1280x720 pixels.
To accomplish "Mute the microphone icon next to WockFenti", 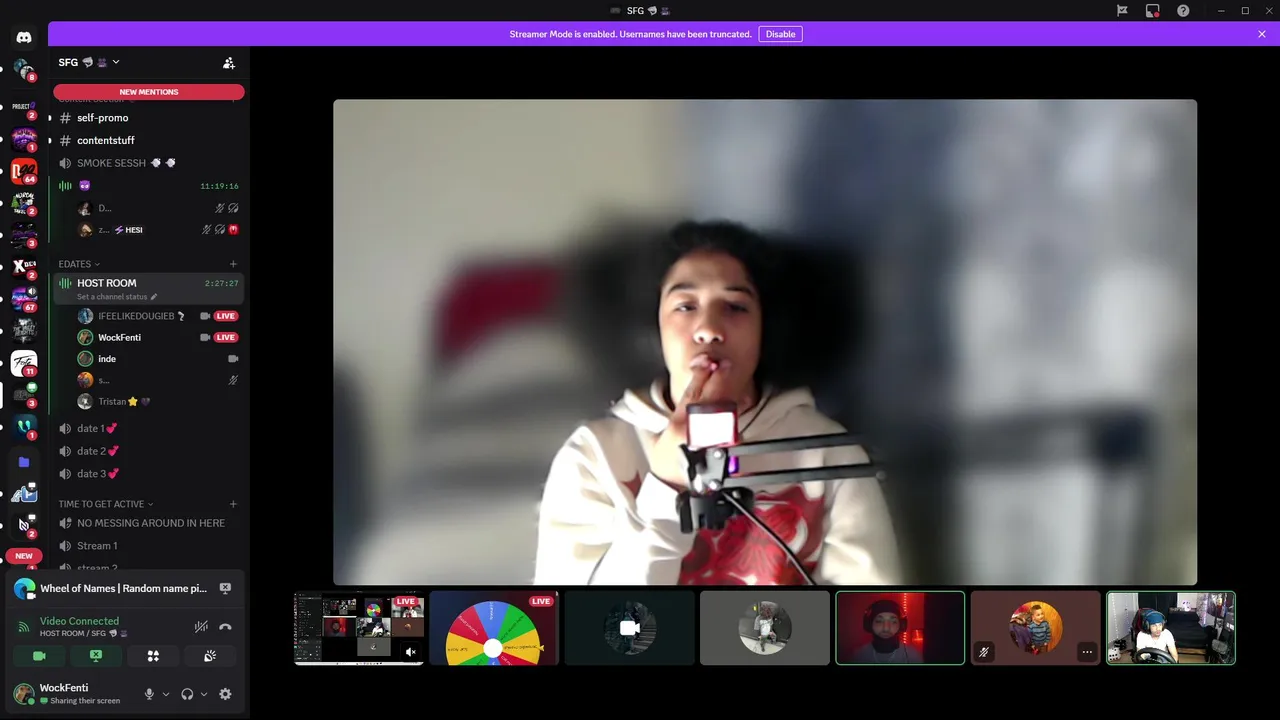I will coord(149,694).
